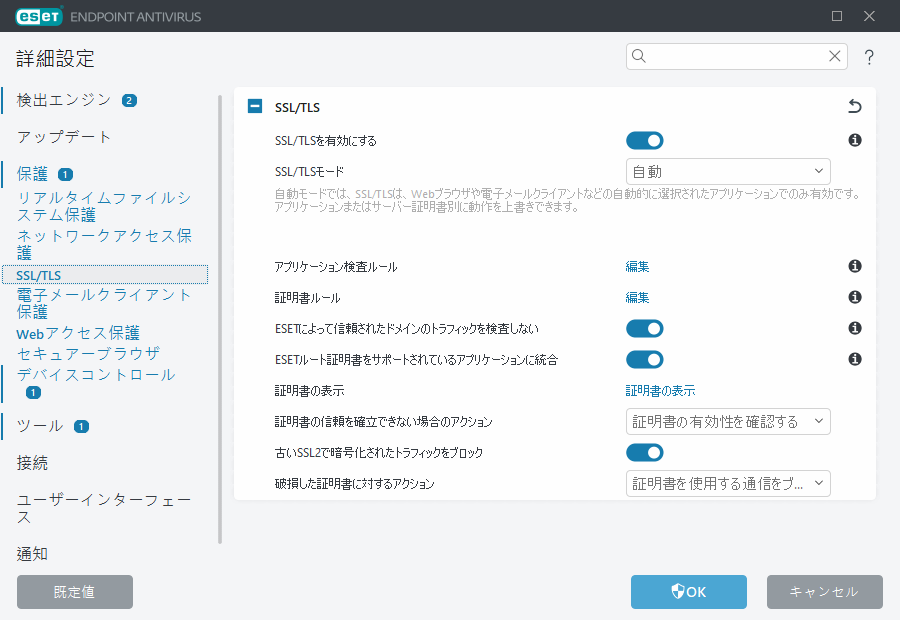Select Webアクセス保護 in the sidebar
The width and height of the screenshot is (900, 620).
coord(80,332)
